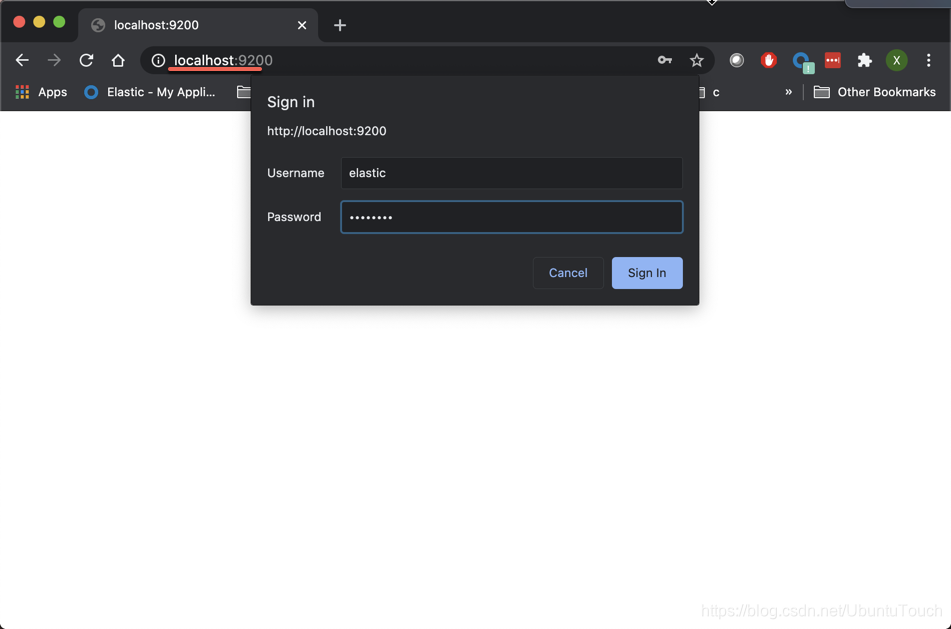951x629 pixels.
Task: Open the browser home page icon
Action: pyautogui.click(x=118, y=60)
